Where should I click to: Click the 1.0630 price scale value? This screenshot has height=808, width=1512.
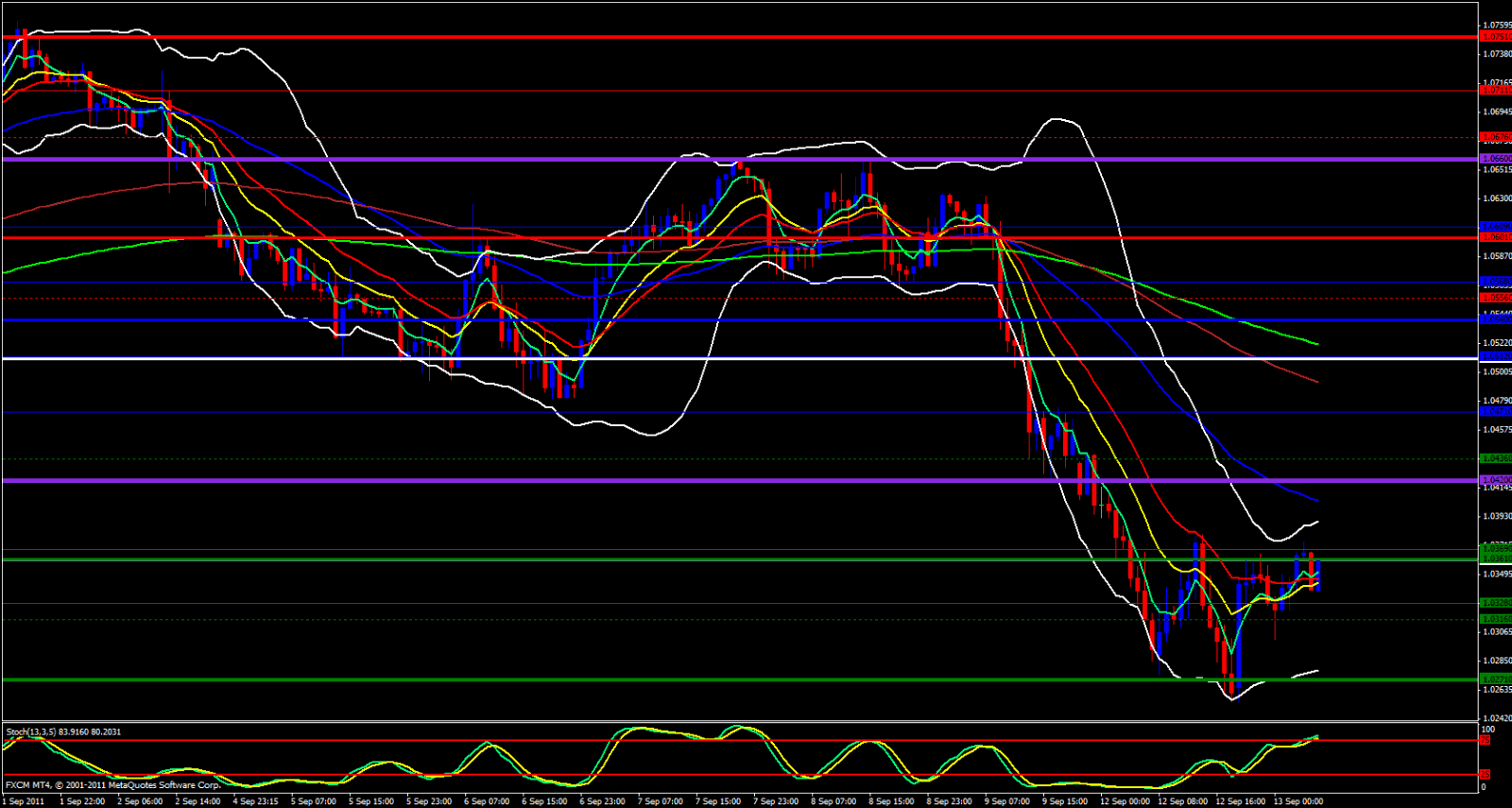point(1496,198)
